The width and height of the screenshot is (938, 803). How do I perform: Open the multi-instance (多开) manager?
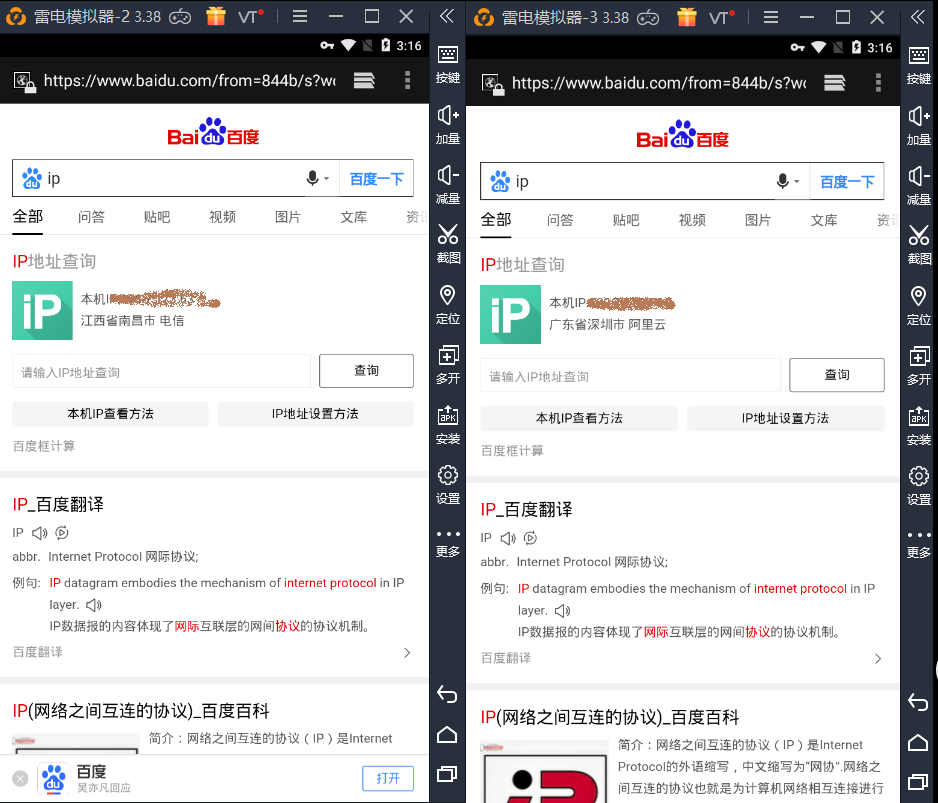447,357
